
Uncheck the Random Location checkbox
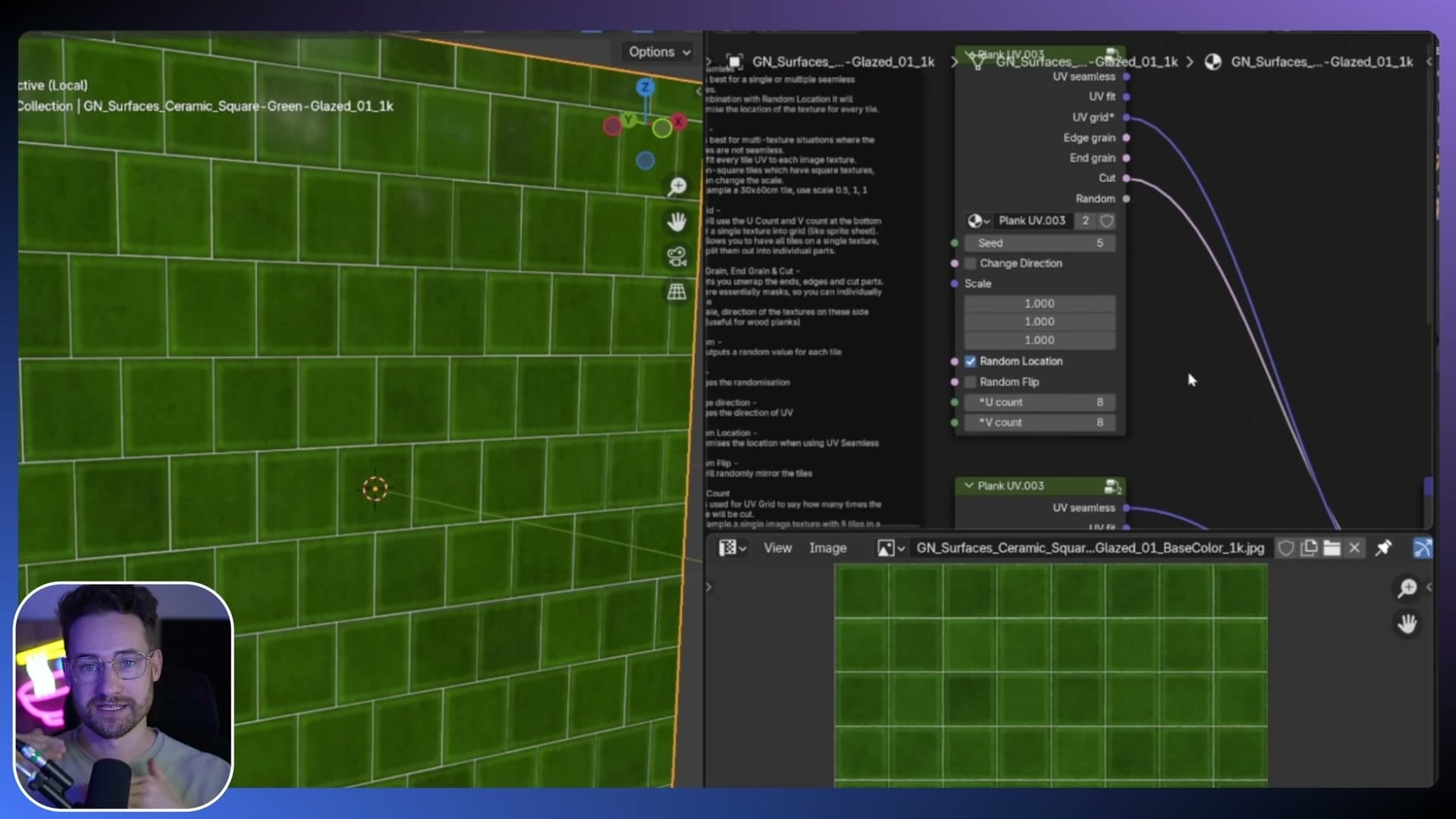pyautogui.click(x=970, y=362)
